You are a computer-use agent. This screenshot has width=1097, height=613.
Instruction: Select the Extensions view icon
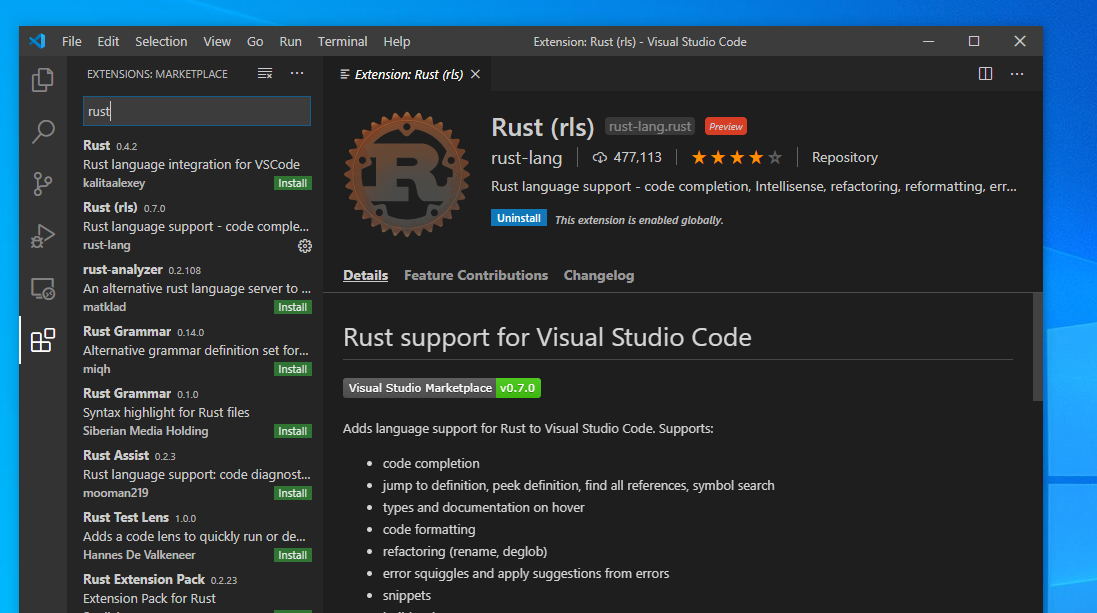(x=43, y=340)
